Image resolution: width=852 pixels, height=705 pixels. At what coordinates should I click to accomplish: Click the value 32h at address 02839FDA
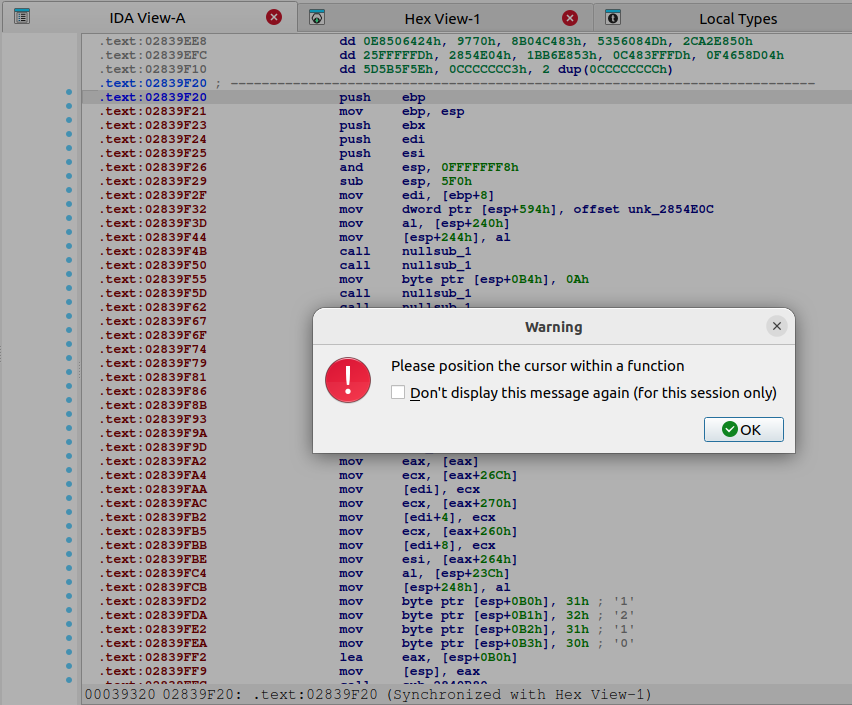pyautogui.click(x=577, y=615)
